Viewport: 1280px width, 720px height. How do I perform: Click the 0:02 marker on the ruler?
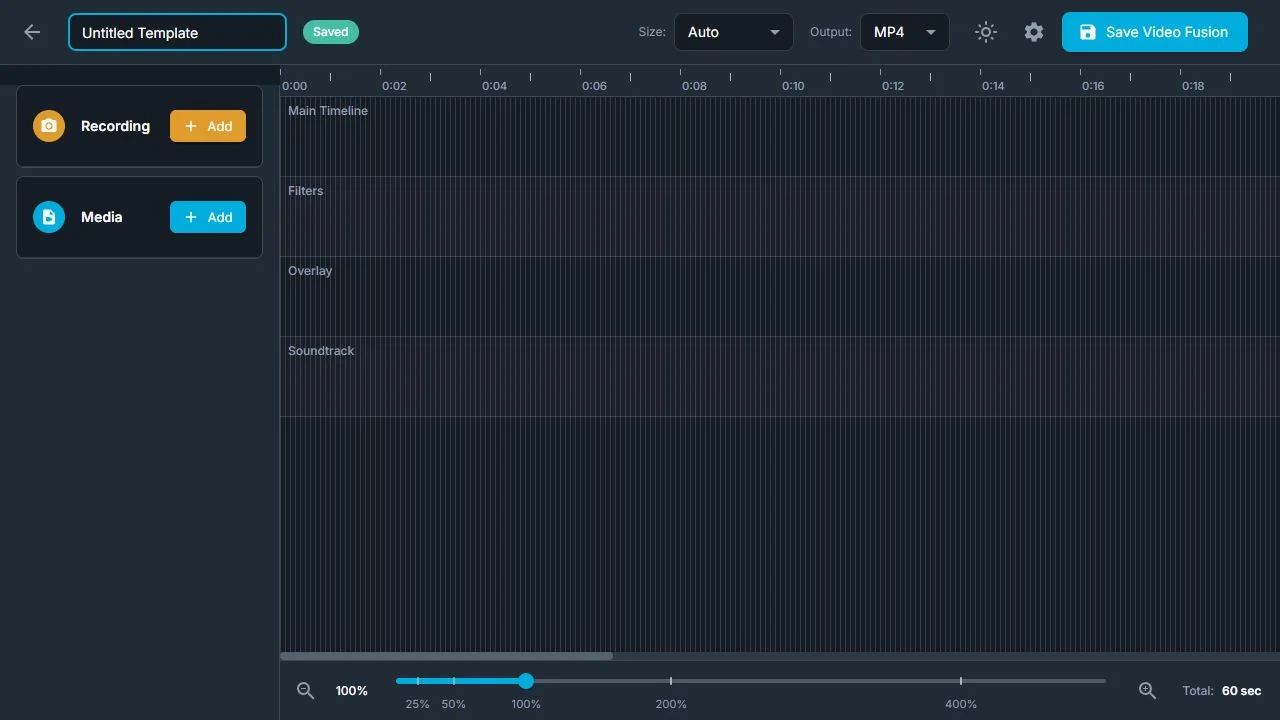click(x=394, y=86)
